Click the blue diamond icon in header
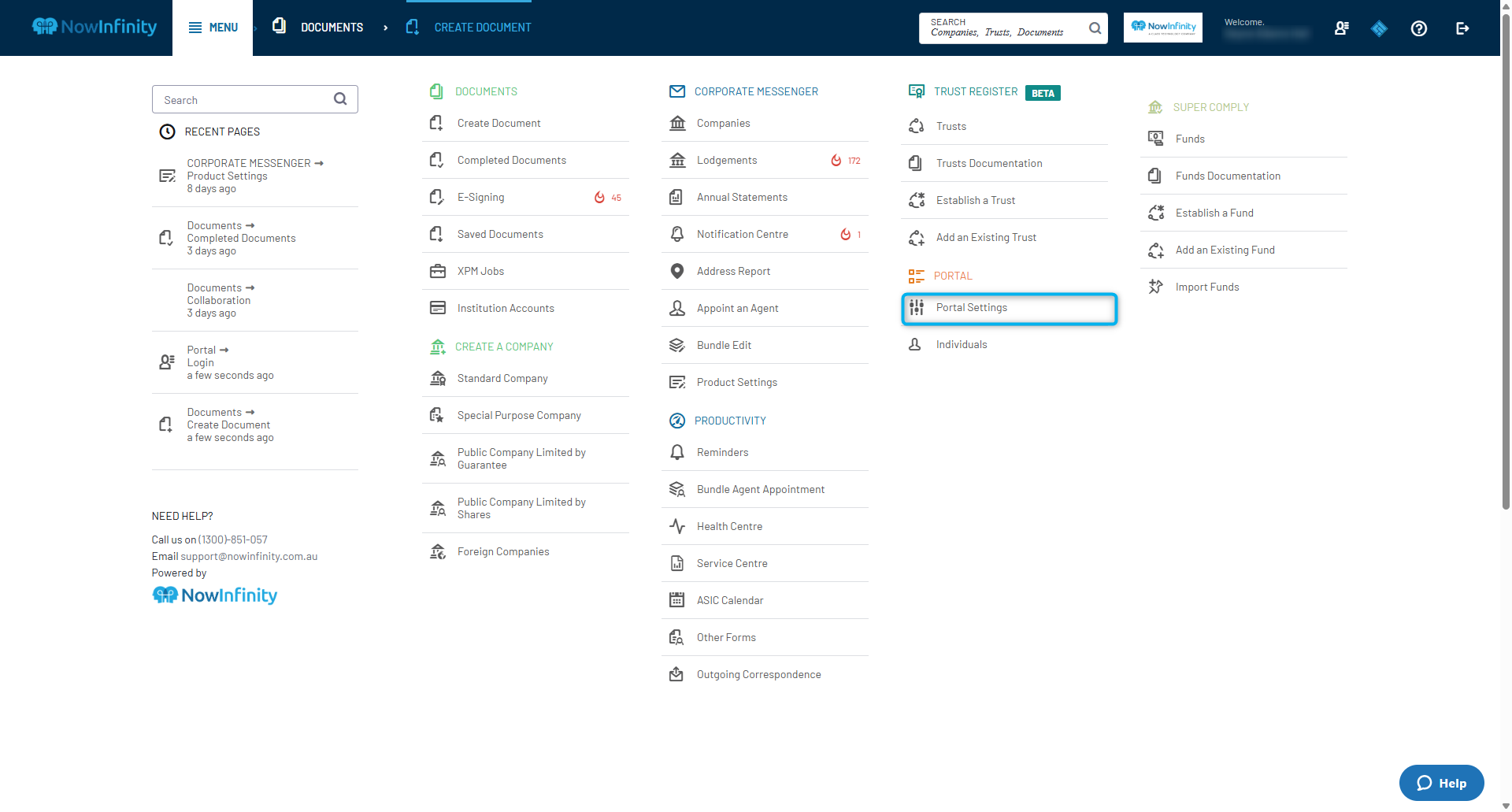Viewport: 1512px width, 812px height. coord(1379,28)
